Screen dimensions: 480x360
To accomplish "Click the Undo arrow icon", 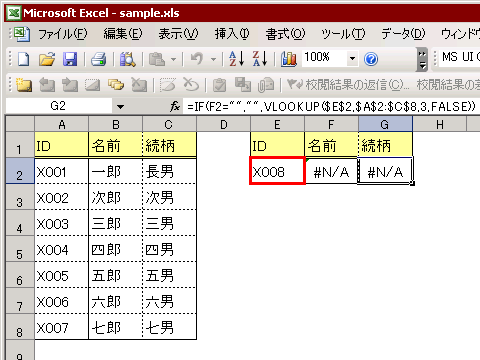I will tap(197, 59).
